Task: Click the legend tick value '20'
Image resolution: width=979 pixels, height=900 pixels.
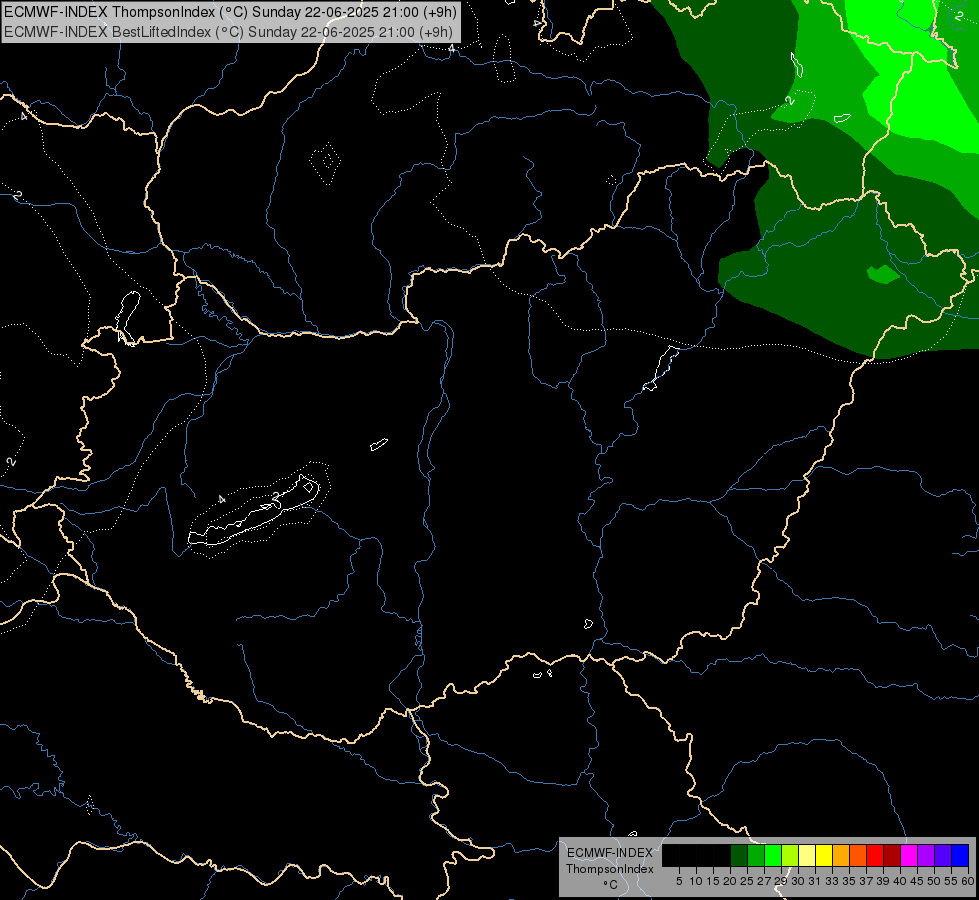Action: (730, 881)
